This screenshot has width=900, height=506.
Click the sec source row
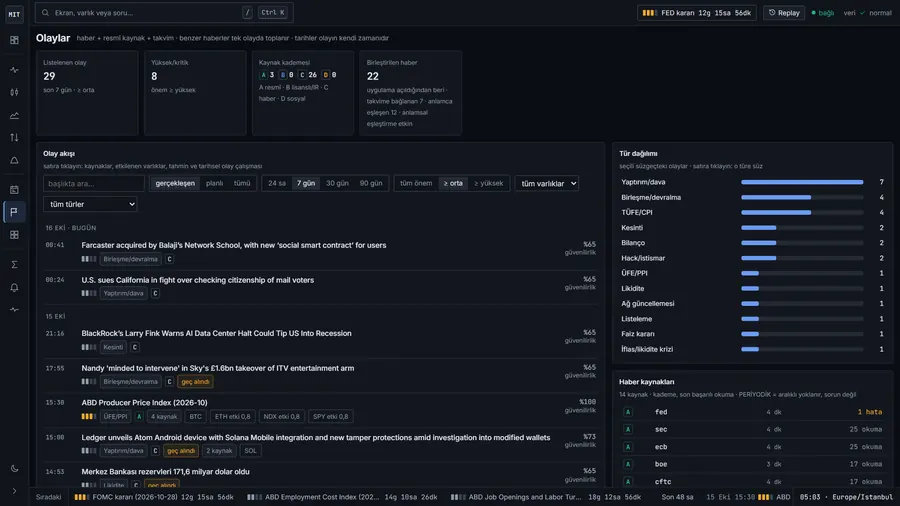click(752, 429)
